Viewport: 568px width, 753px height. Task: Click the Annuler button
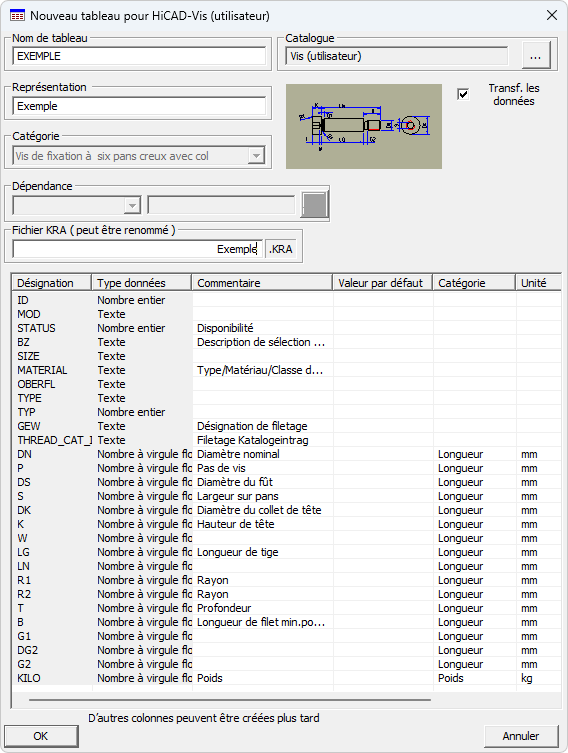(x=521, y=736)
